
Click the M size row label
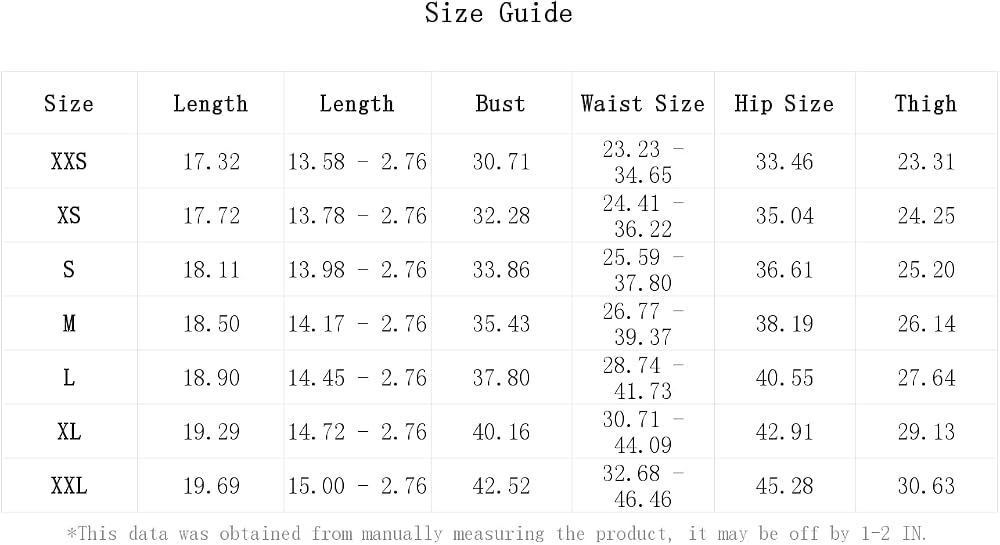69,324
